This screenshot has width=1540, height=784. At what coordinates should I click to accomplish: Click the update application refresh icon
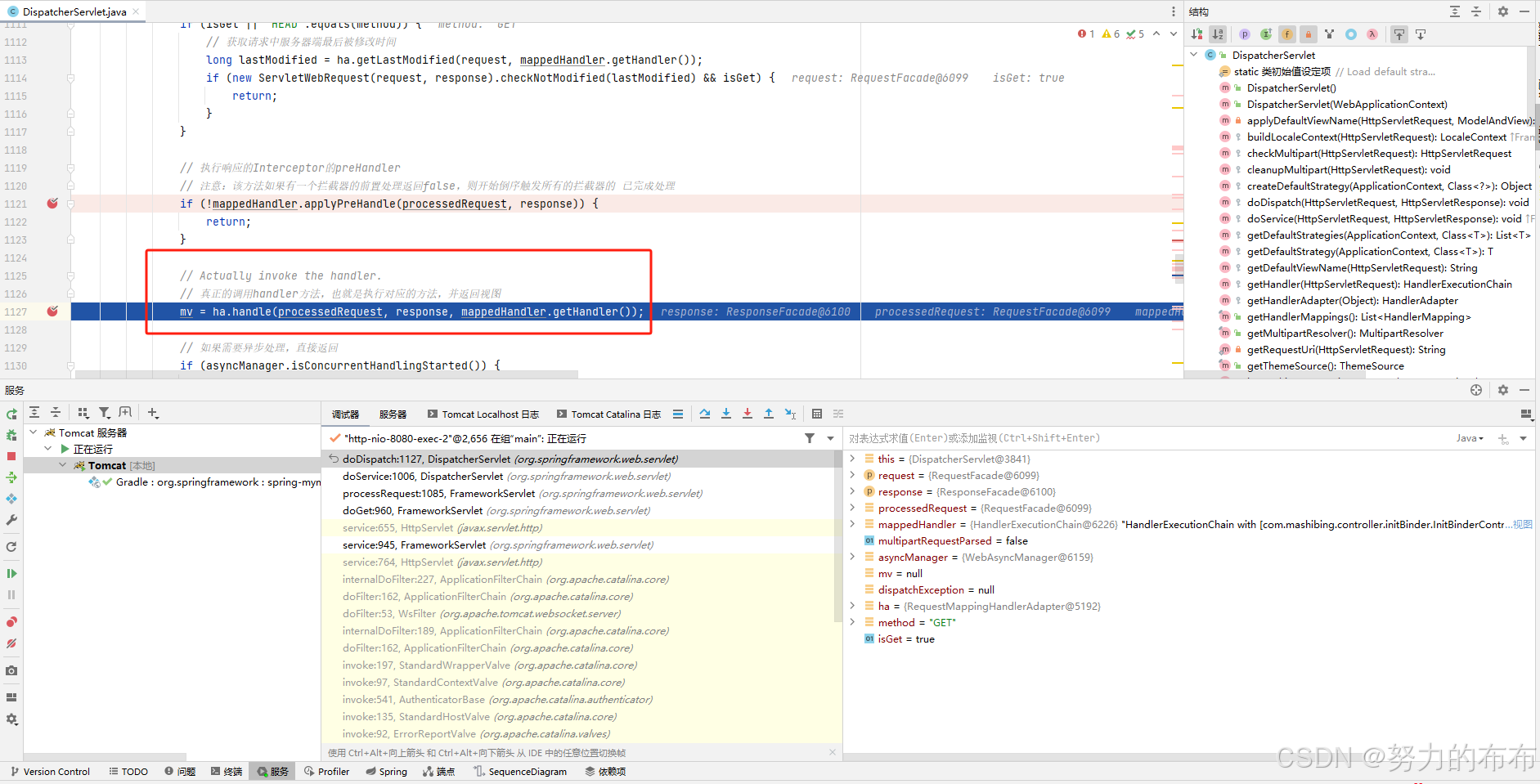tap(11, 547)
